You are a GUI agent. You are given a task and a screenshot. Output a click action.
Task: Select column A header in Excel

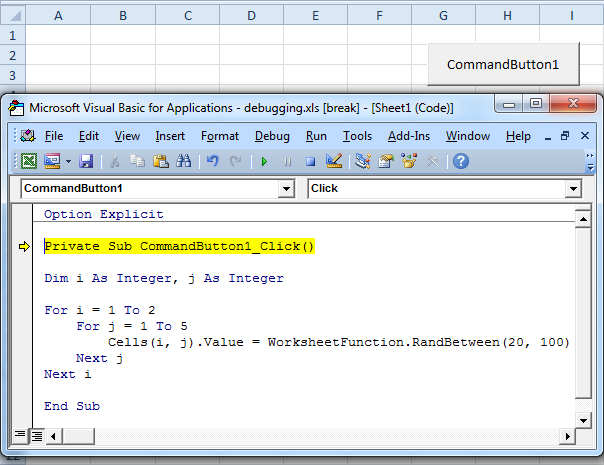tap(58, 15)
